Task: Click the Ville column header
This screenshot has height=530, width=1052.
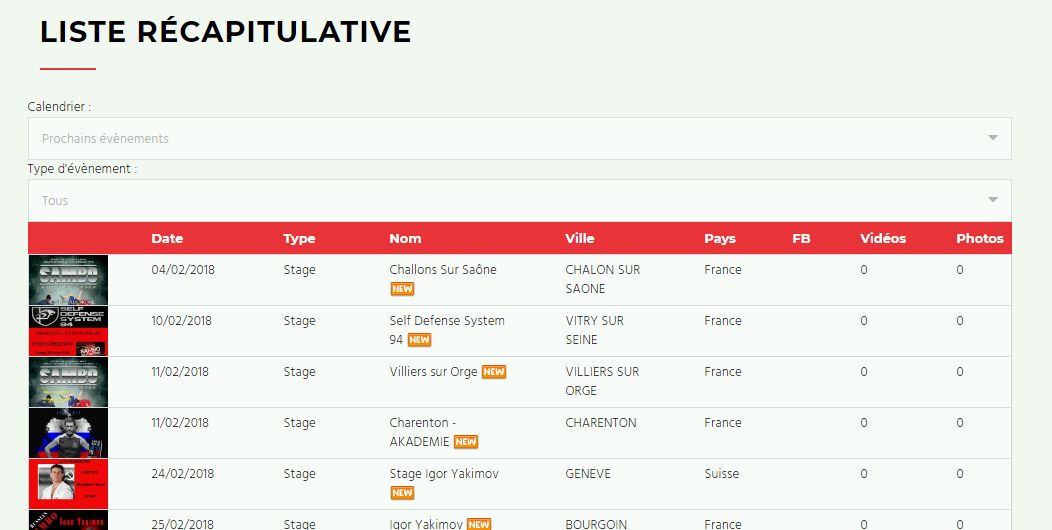Action: [580, 238]
